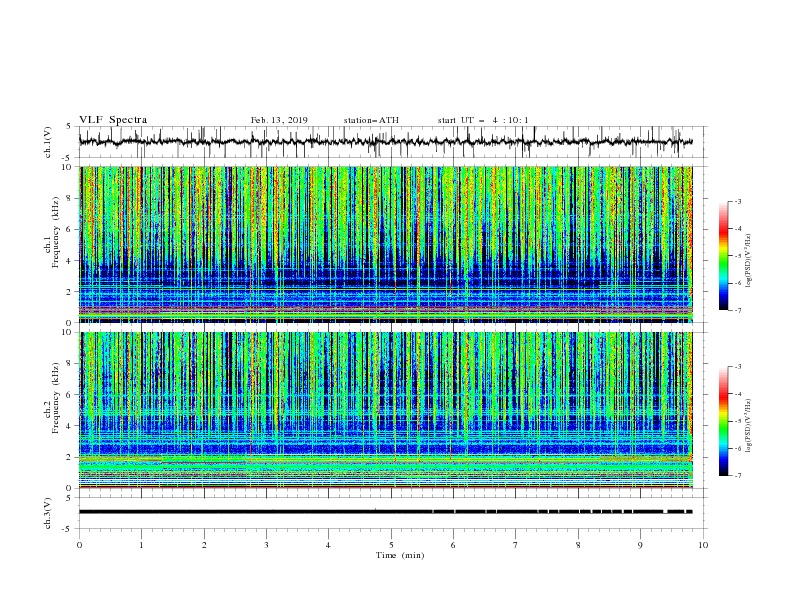Click the ch.1 Frequency (kHz) axis label
792x612 pixels.
(x=51, y=232)
